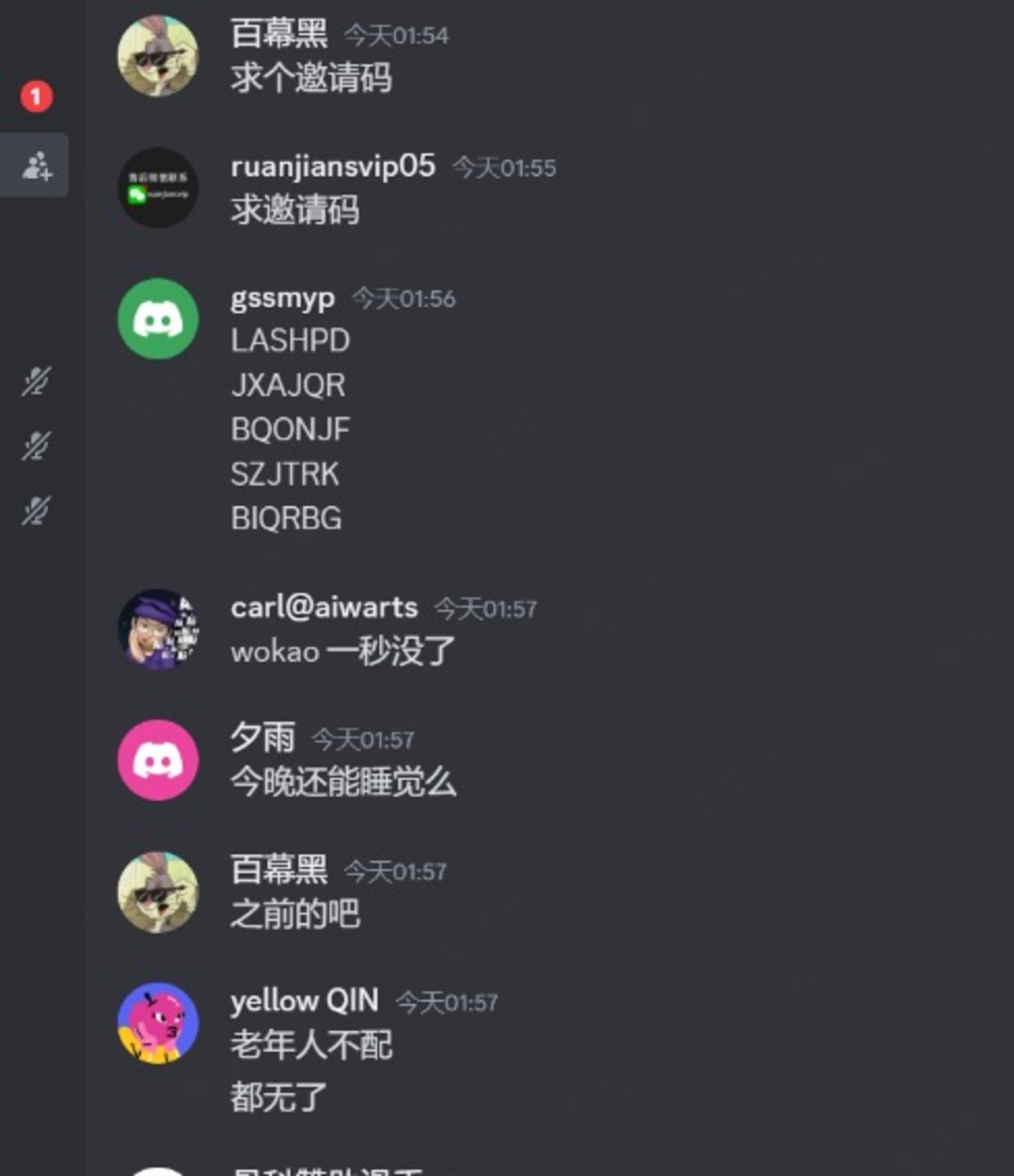
Task: Click the first muted microphone icon
Action: (36, 381)
